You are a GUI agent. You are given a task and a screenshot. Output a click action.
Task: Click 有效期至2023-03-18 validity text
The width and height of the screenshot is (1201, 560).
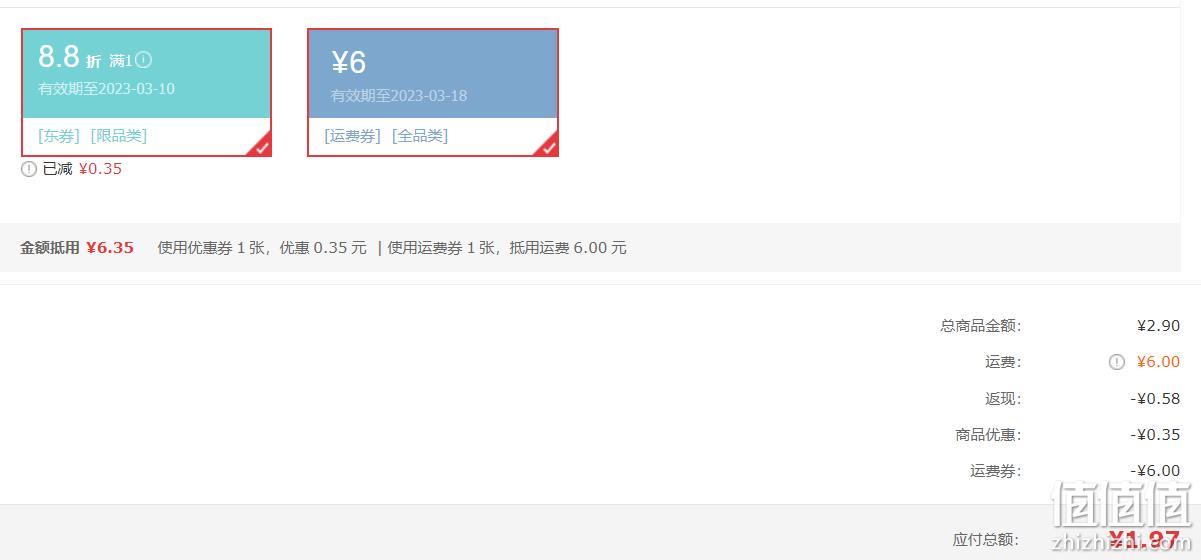pos(399,96)
